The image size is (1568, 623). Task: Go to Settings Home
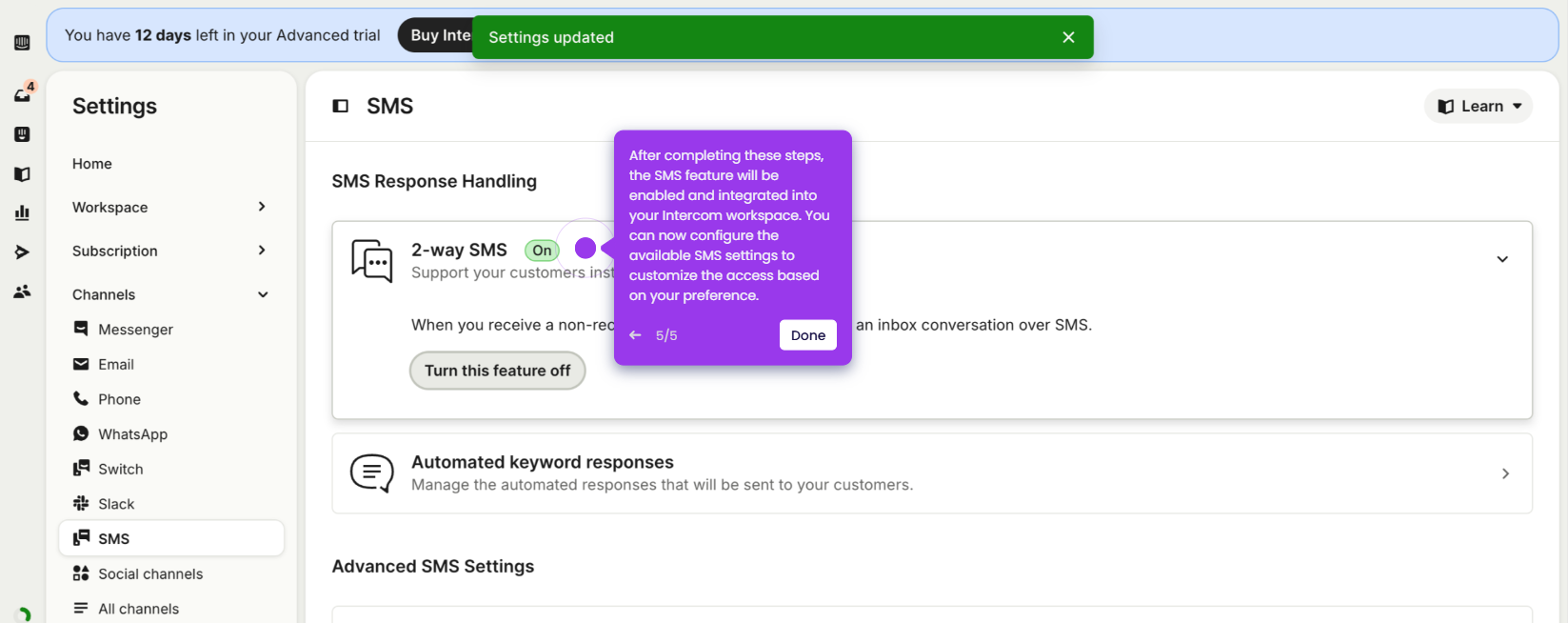tap(92, 164)
